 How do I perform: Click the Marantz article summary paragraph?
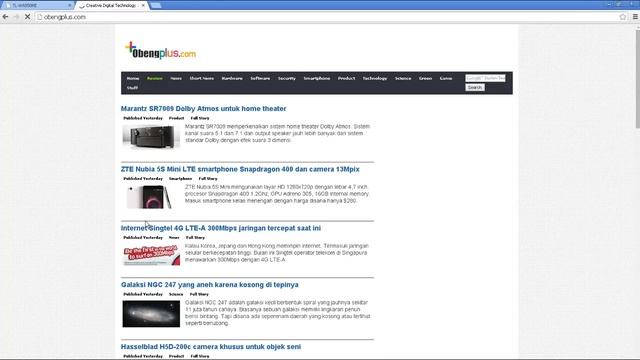click(x=278, y=133)
